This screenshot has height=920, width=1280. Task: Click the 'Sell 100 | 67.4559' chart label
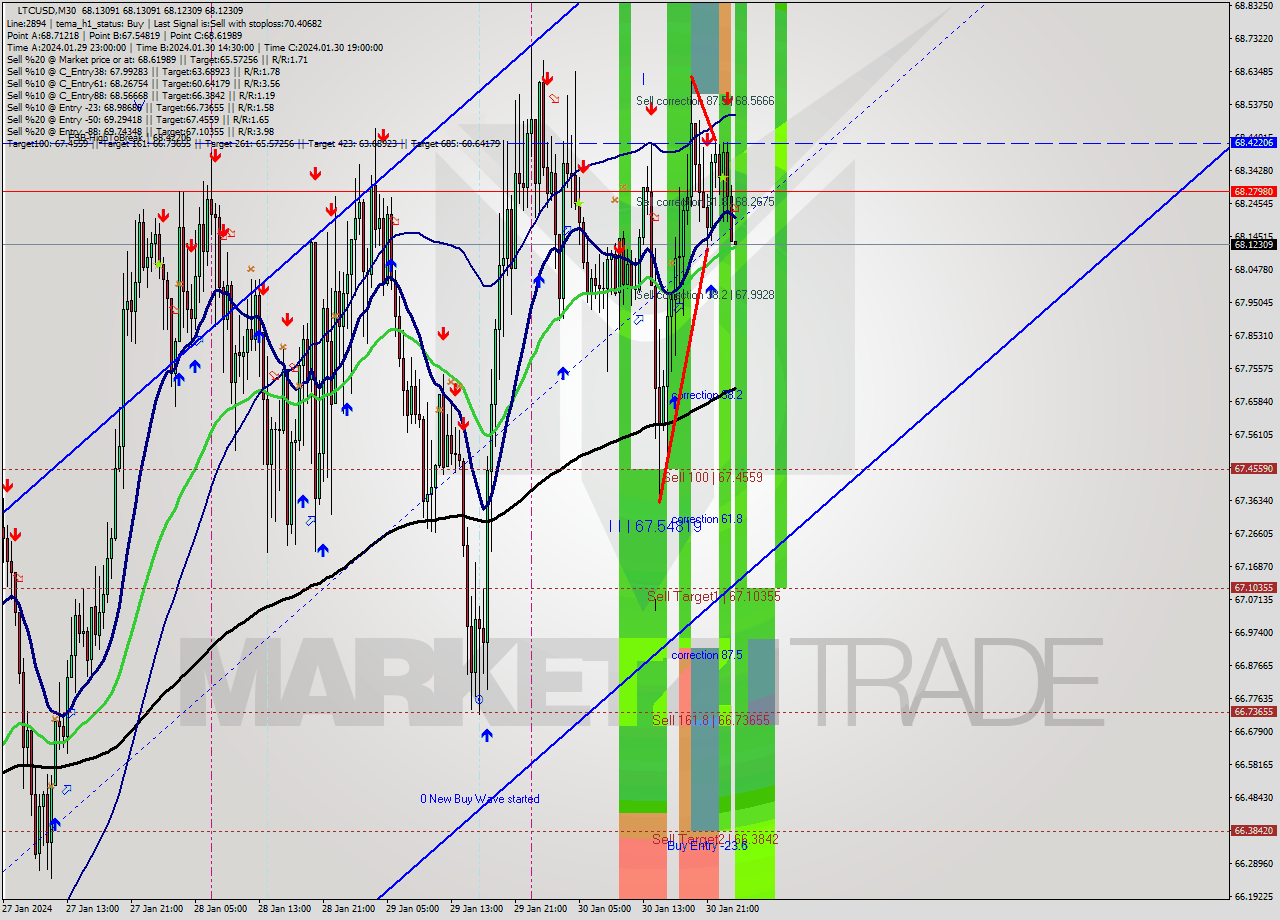(713, 478)
